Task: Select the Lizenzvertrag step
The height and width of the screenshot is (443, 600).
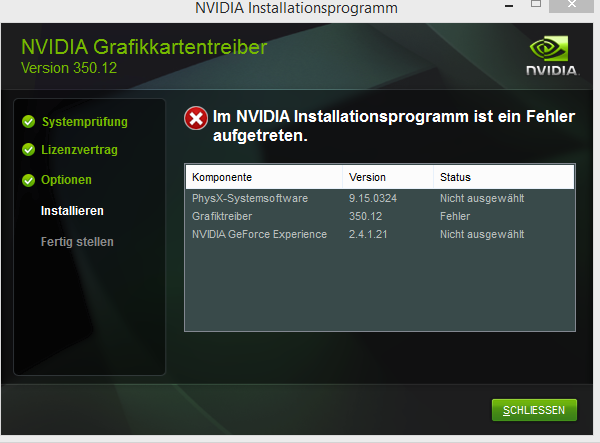Action: pyautogui.click(x=79, y=150)
